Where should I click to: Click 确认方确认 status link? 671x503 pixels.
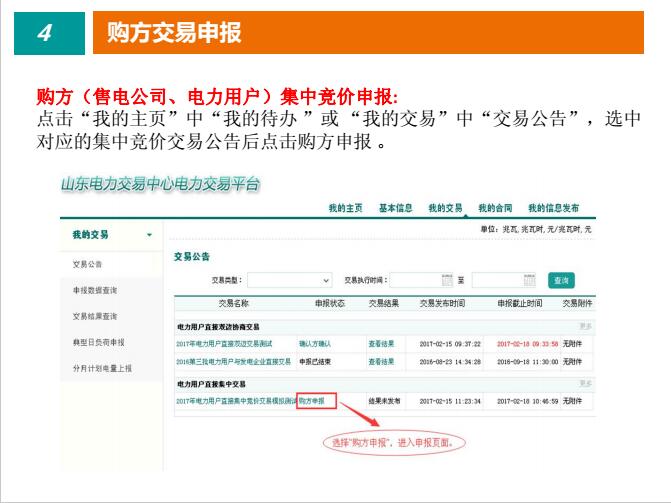315,343
